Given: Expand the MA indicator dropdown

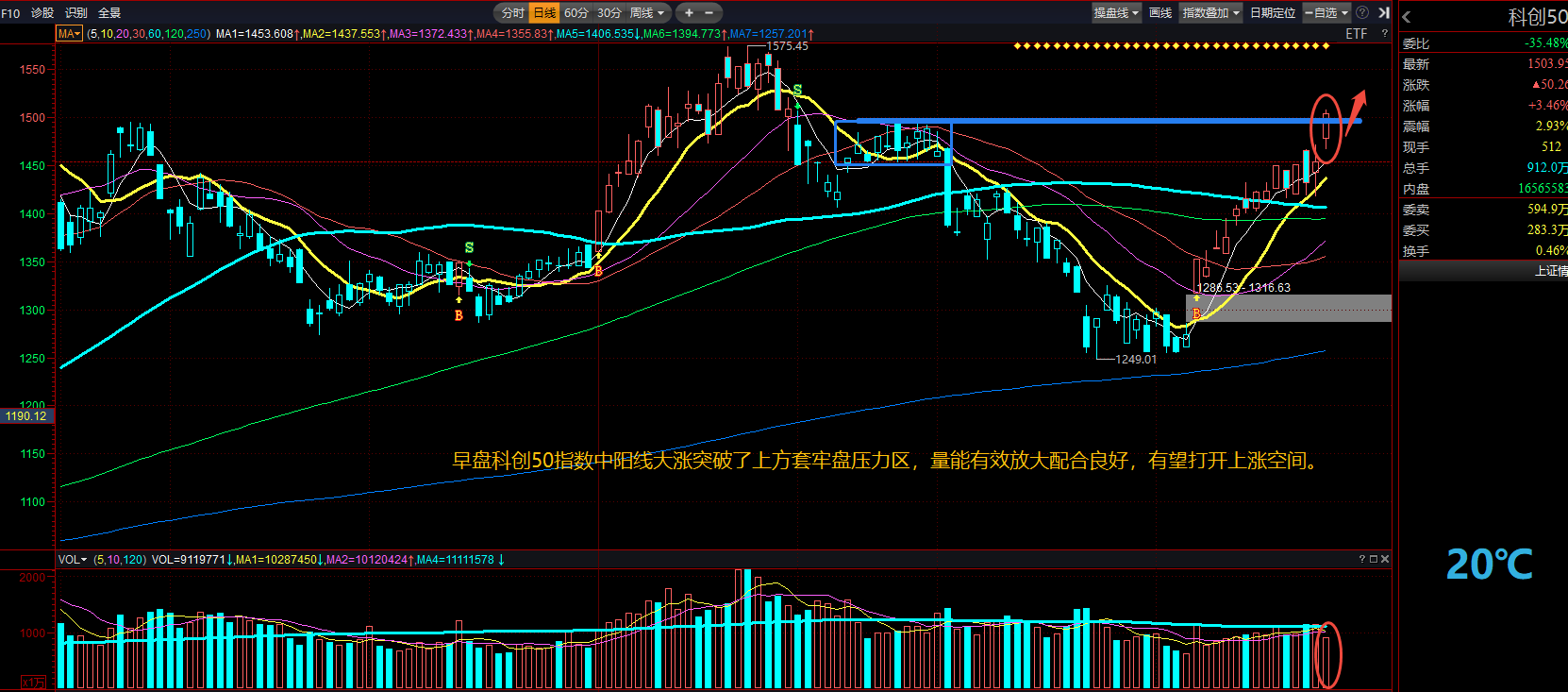Looking at the screenshot, I should click(x=70, y=33).
